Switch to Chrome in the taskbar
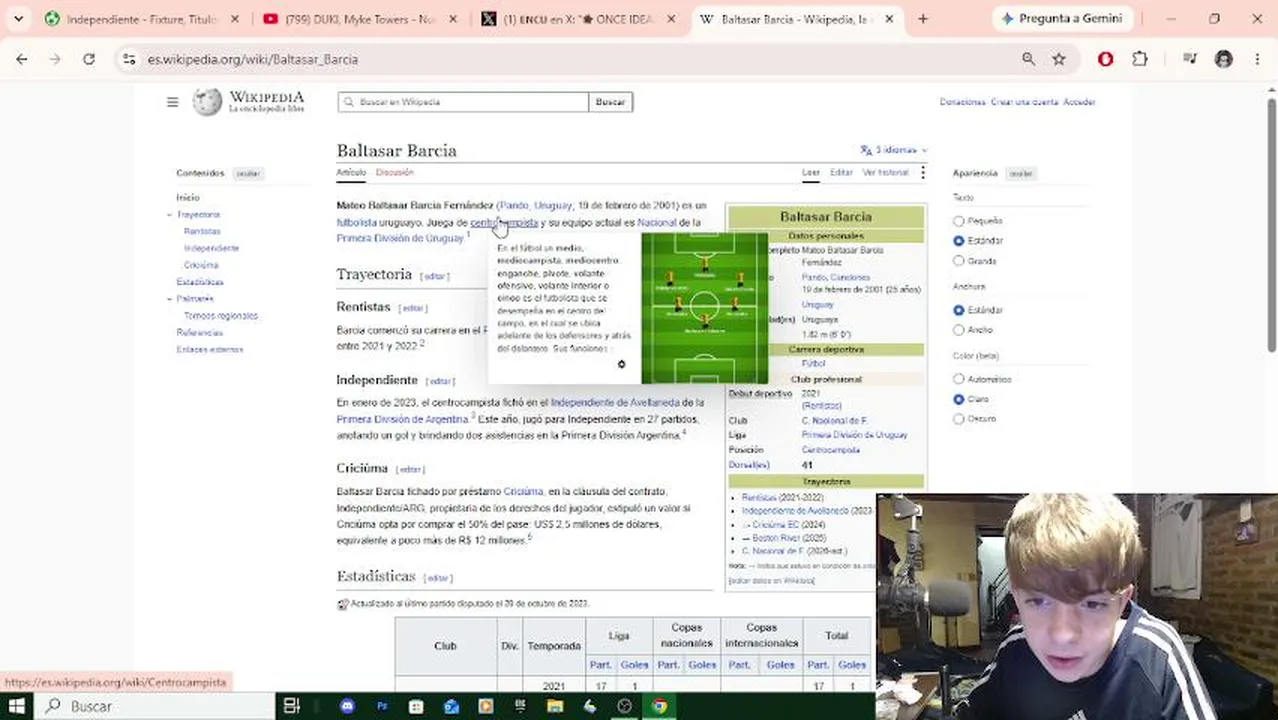Viewport: 1278px width, 720px height. point(659,706)
